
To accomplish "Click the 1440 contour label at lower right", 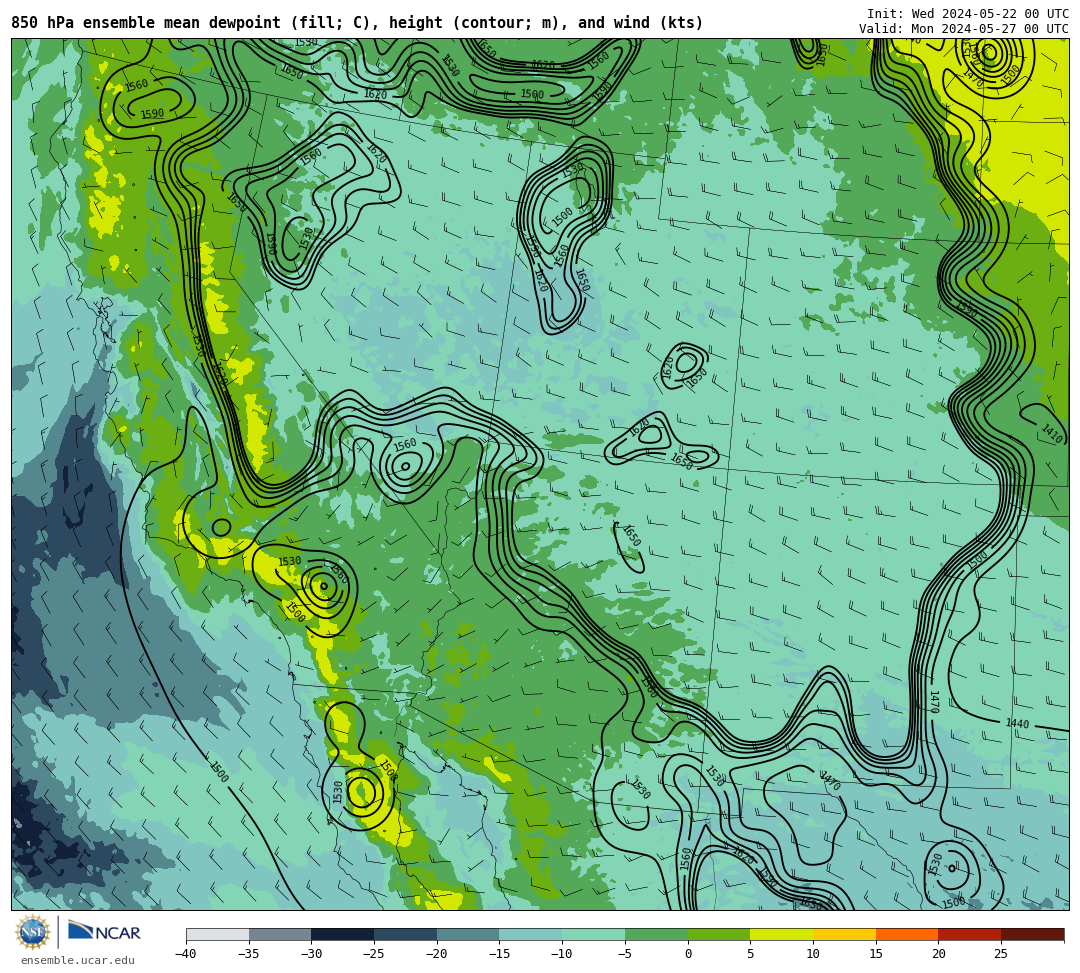I will click(x=1017, y=723).
